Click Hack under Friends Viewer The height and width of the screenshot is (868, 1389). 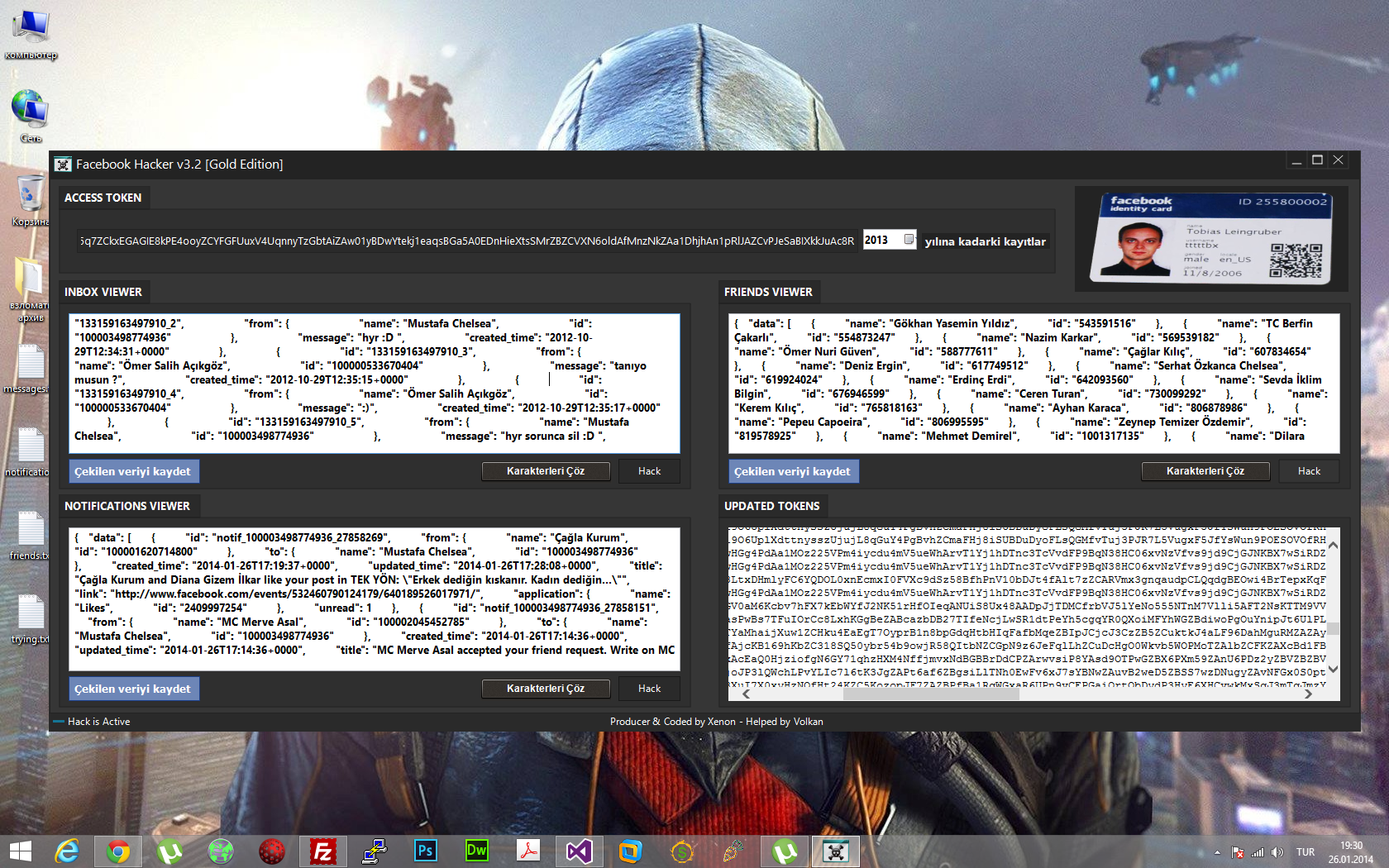pos(1309,471)
